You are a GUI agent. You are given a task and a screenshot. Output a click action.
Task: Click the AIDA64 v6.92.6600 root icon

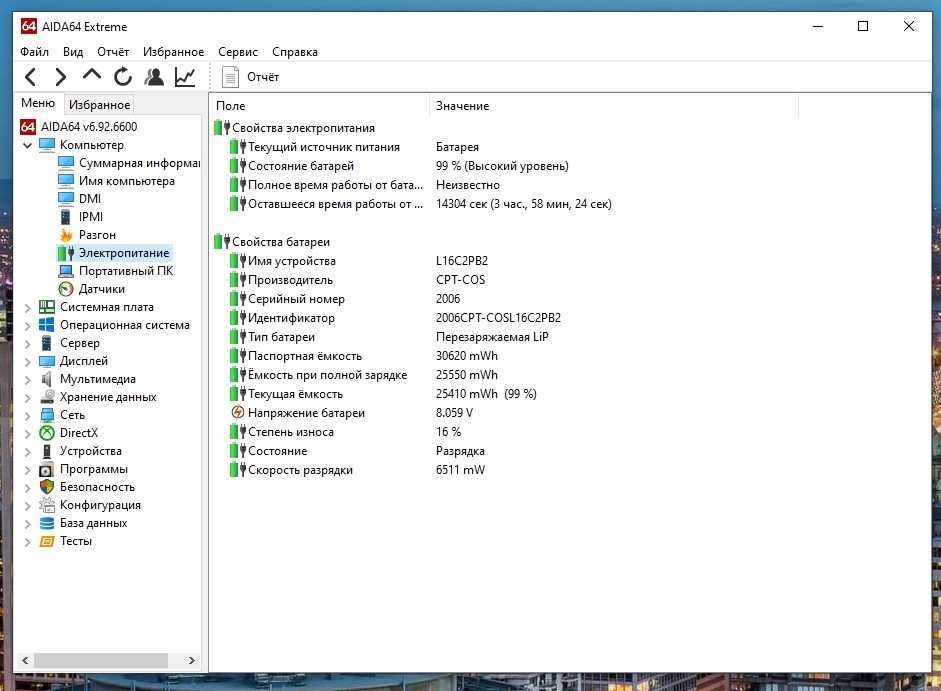pyautogui.click(x=28, y=127)
